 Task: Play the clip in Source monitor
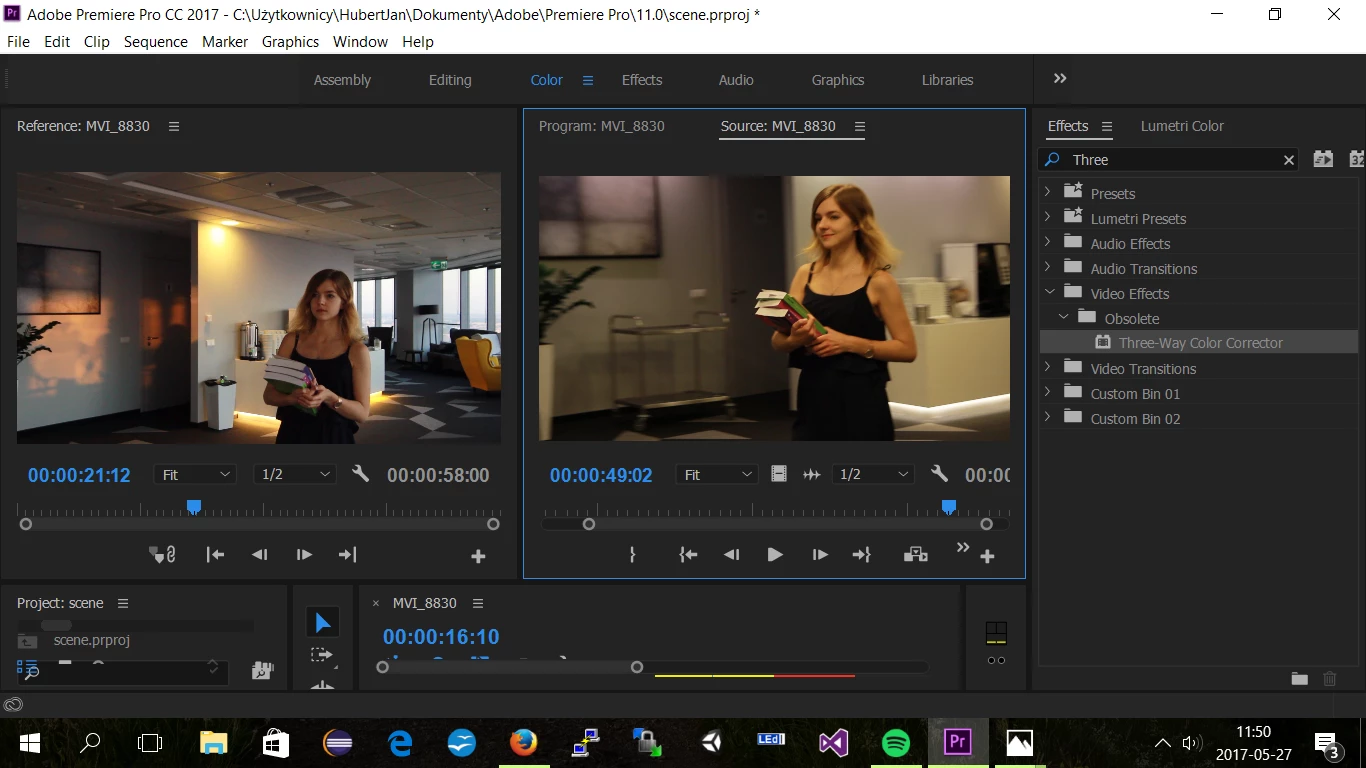click(x=775, y=554)
